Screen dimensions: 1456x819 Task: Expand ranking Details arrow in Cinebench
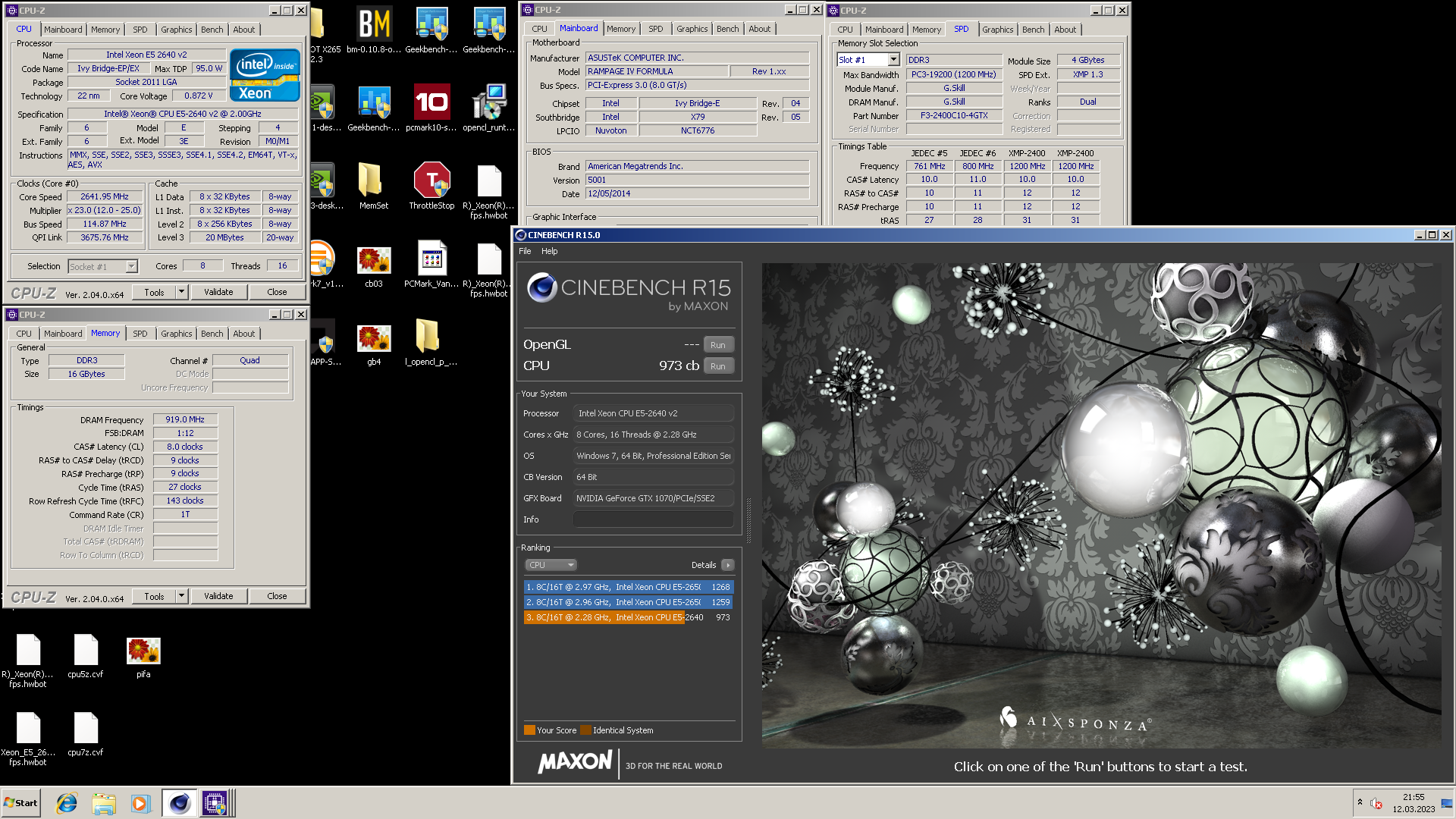(x=728, y=565)
